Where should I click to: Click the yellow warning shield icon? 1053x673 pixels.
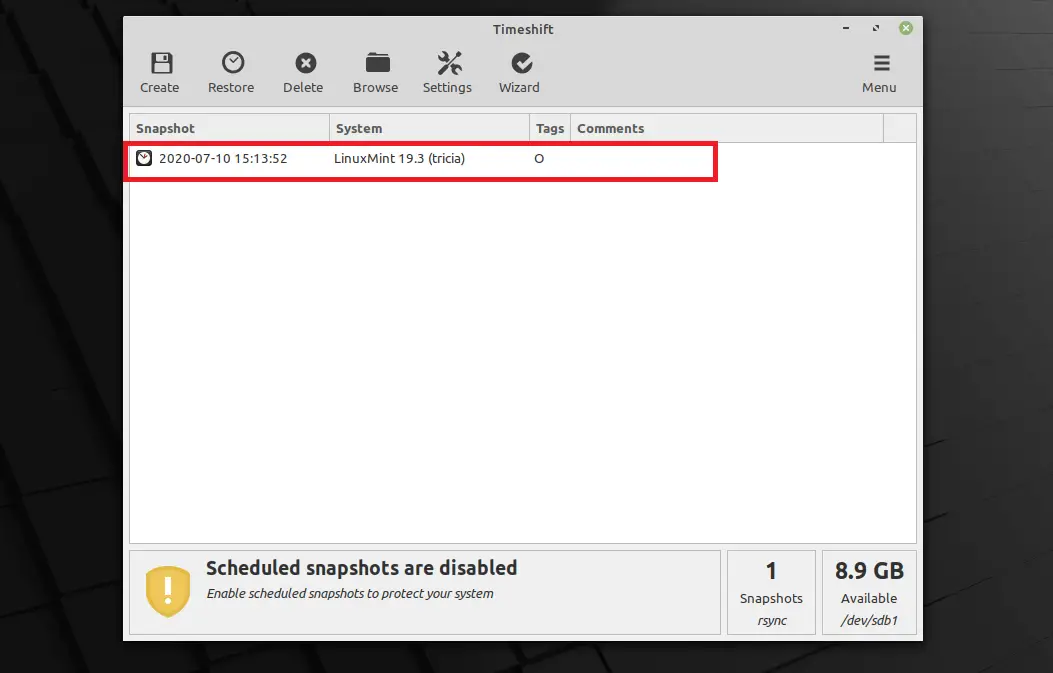168,591
